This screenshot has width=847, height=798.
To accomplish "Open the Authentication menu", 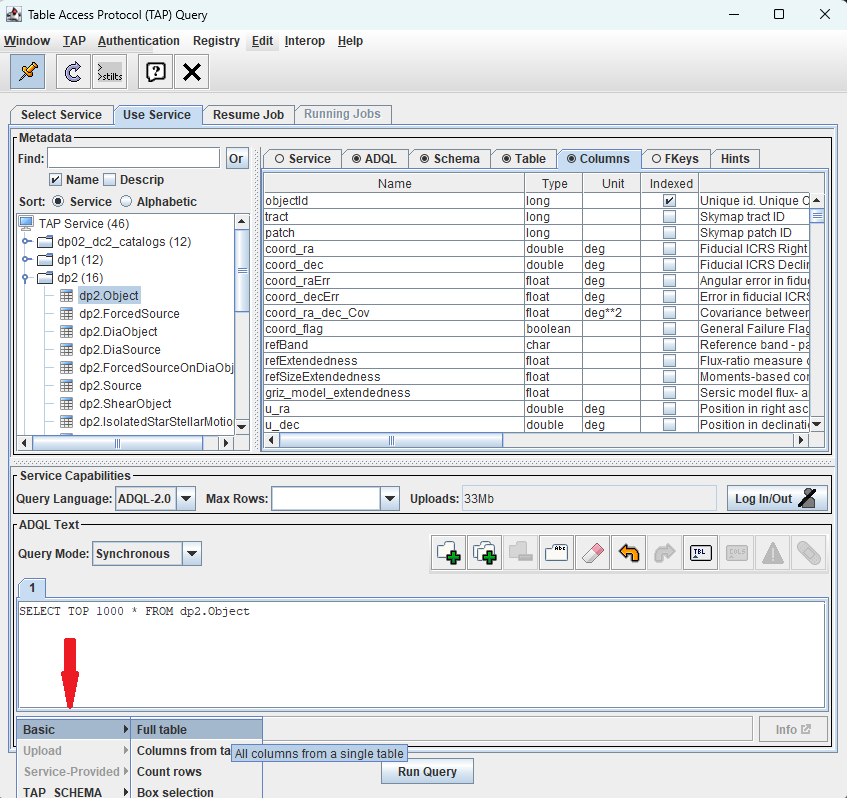I will pyautogui.click(x=138, y=41).
